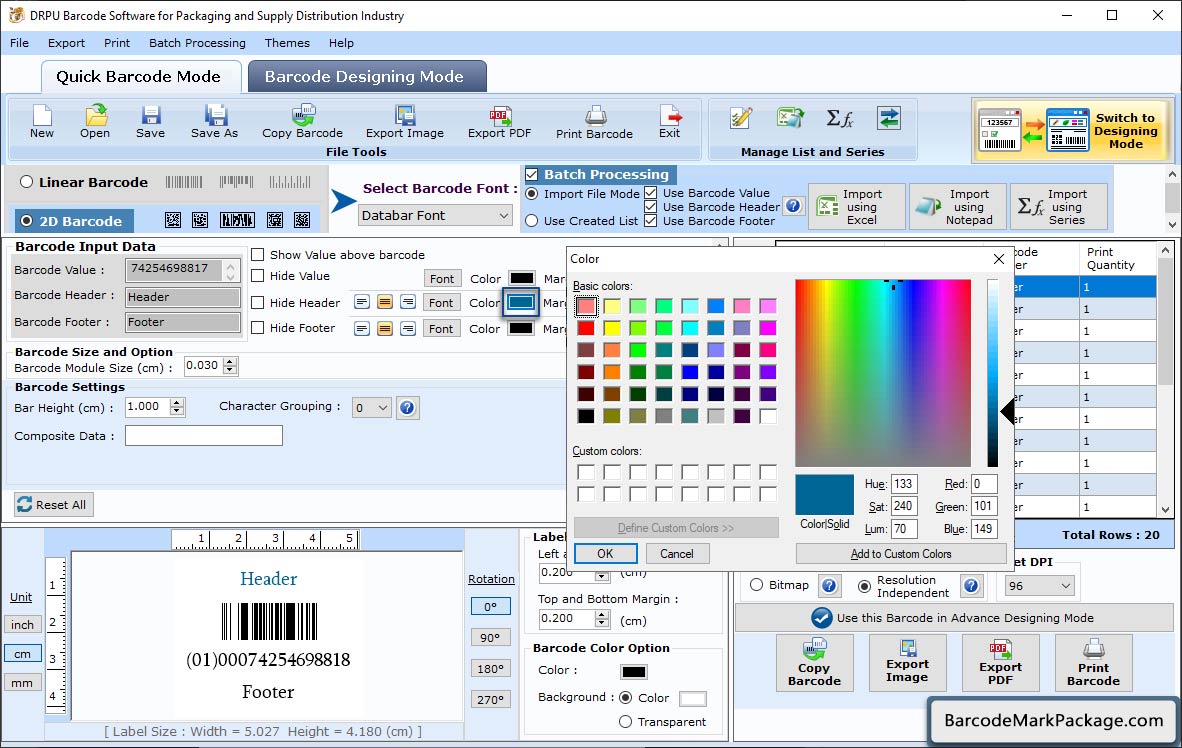The image size is (1182, 748).
Task: Adjust the Bar Height stepper
Action: click(x=176, y=407)
